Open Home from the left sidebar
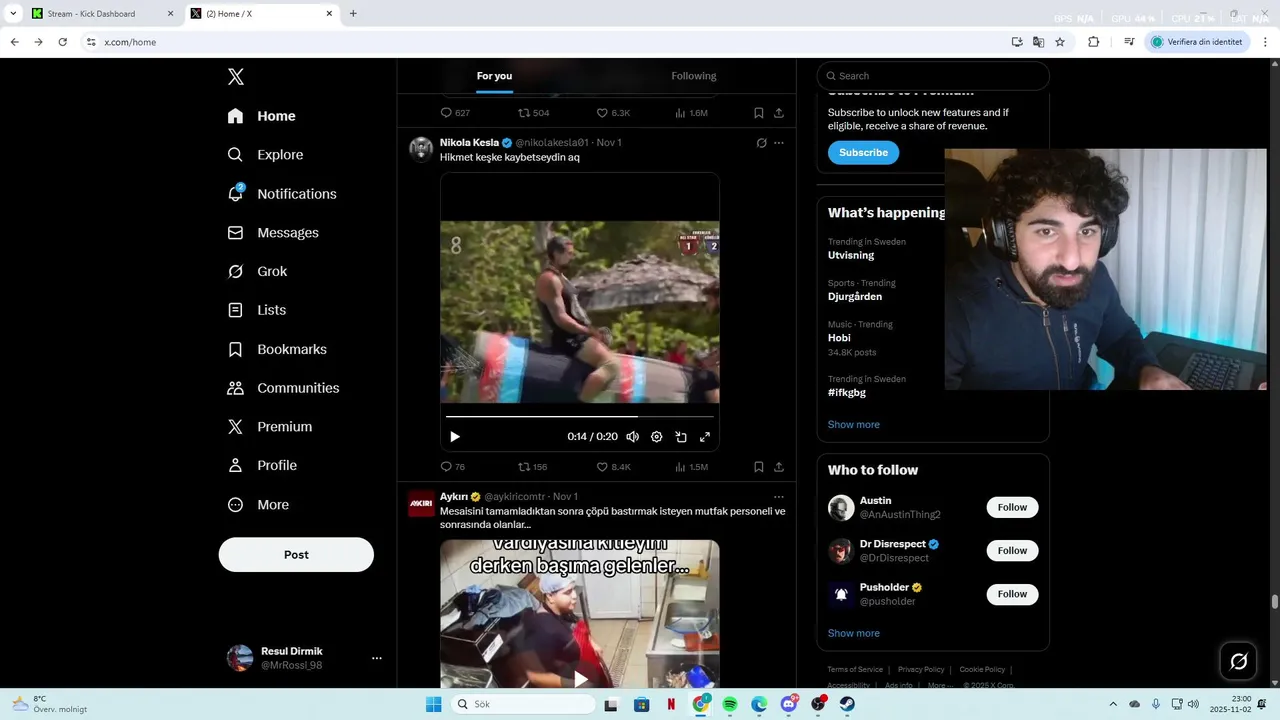 [x=261, y=116]
